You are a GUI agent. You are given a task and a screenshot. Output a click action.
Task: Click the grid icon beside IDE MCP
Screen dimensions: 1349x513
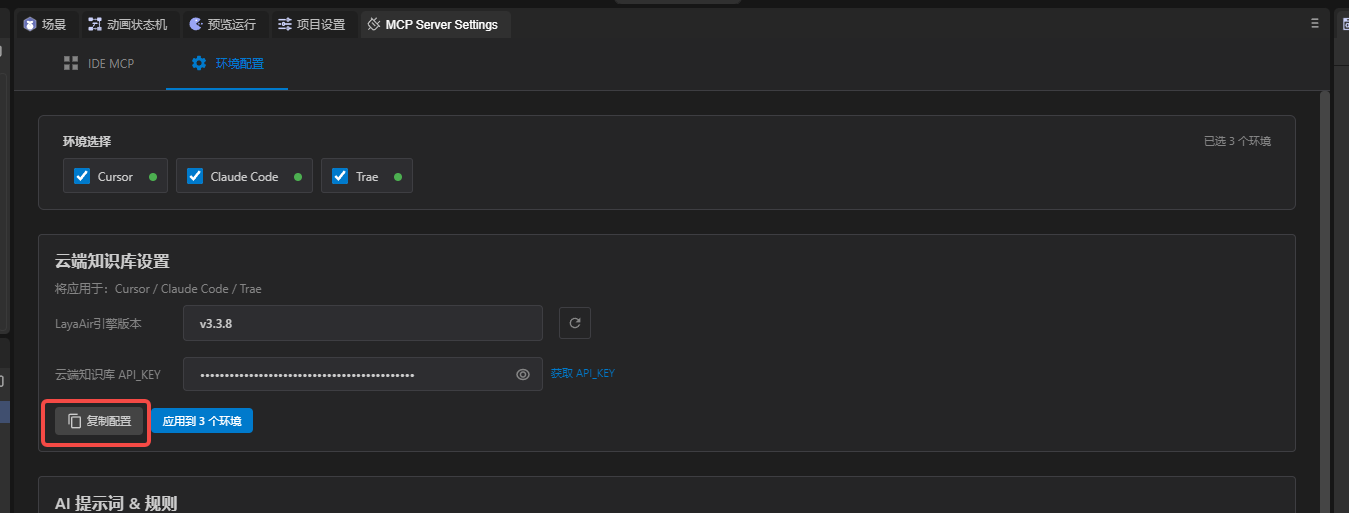[x=71, y=63]
